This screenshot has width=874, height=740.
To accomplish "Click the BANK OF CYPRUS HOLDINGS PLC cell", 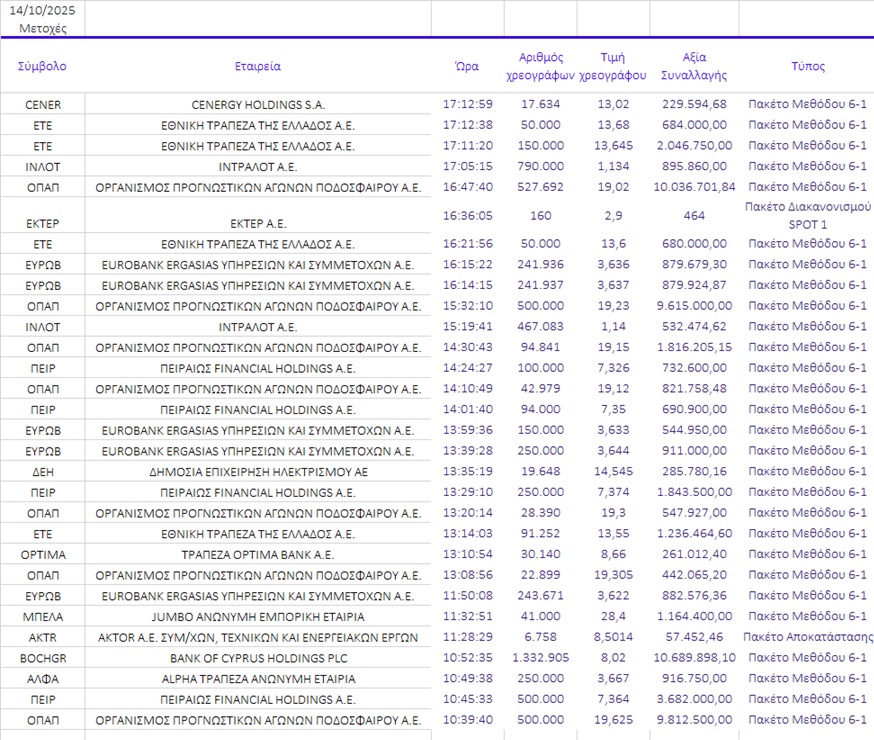I will (x=258, y=658).
